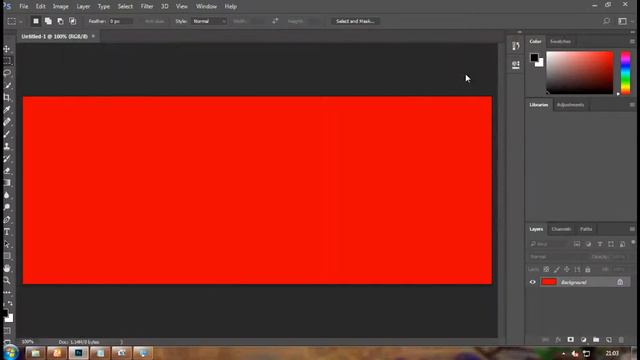Viewport: 640px width, 360px height.
Task: Click the hue spectrum slider in Color panel
Action: click(x=625, y=73)
